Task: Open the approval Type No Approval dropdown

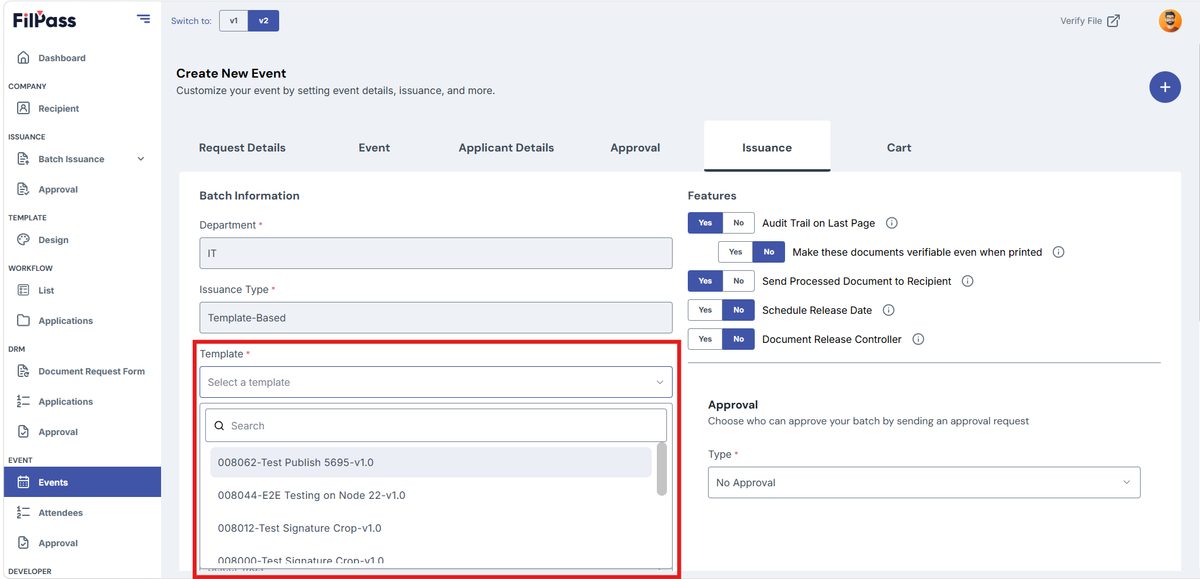Action: (924, 482)
